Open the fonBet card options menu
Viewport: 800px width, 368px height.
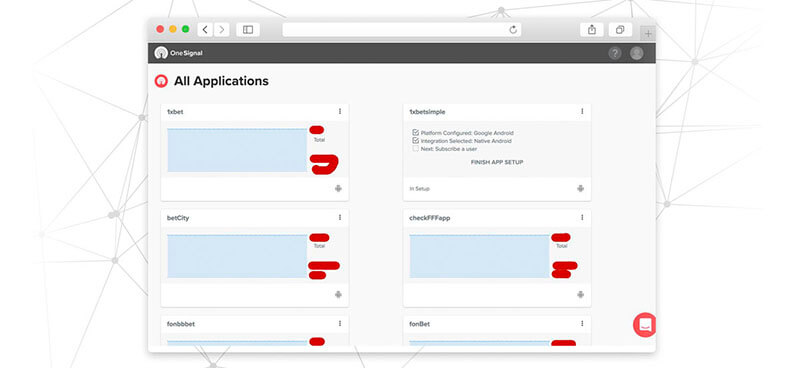582,324
